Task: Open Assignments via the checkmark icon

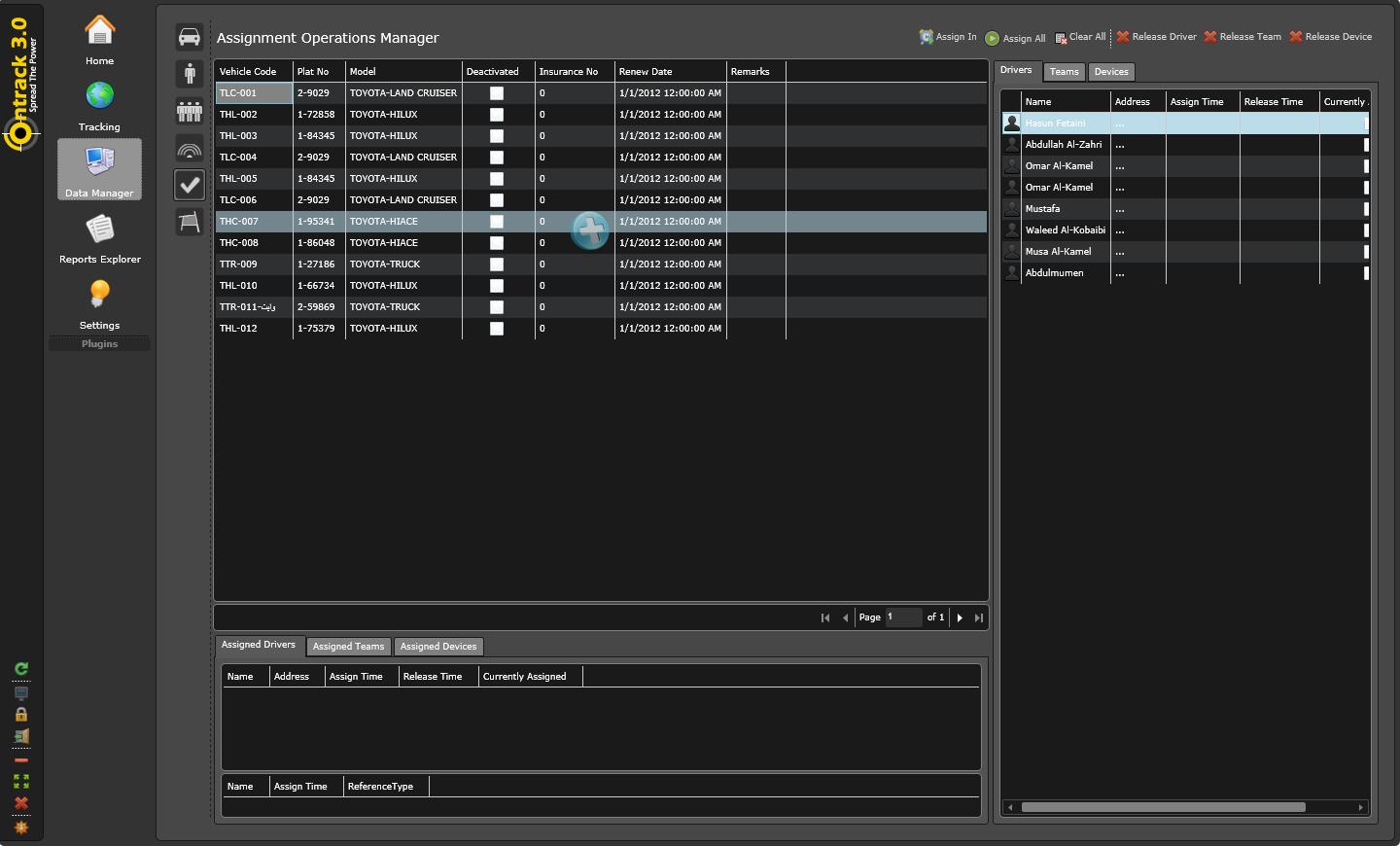Action: pos(189,185)
